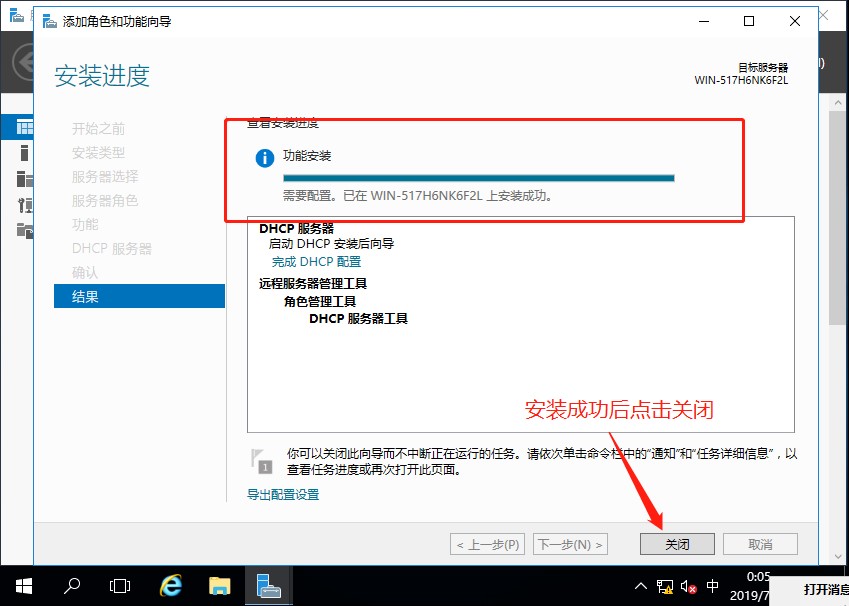Click Server Manager DHCP role icon

pyautogui.click(x=25, y=205)
